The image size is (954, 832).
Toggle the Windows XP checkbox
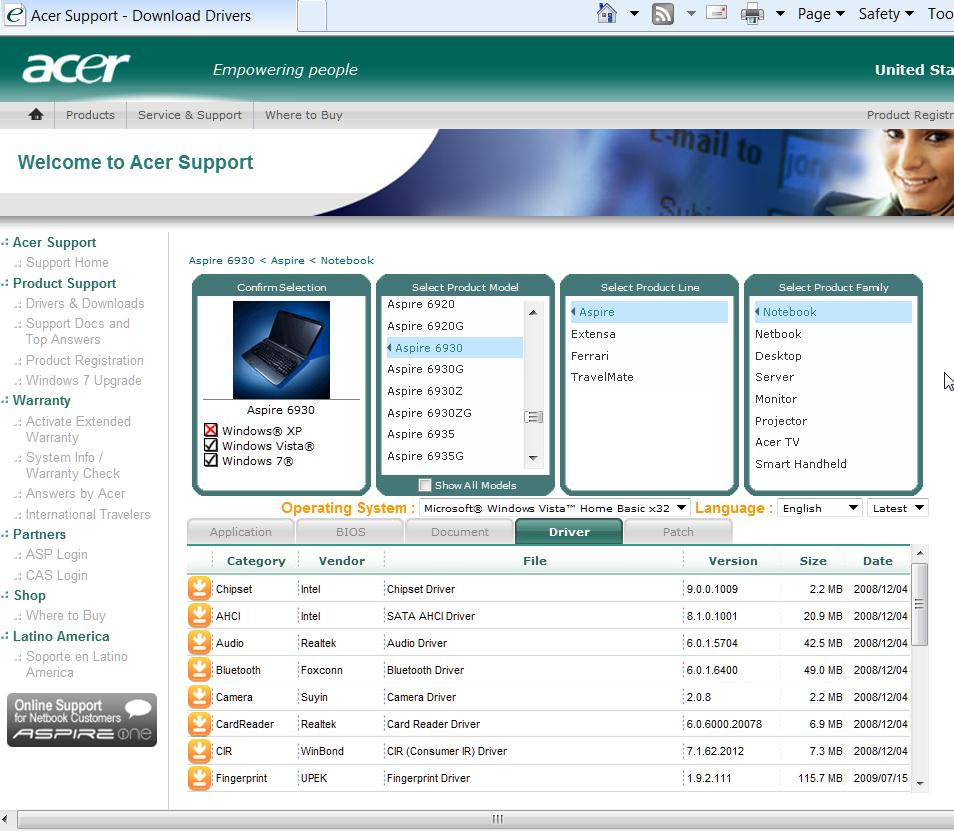[x=211, y=430]
